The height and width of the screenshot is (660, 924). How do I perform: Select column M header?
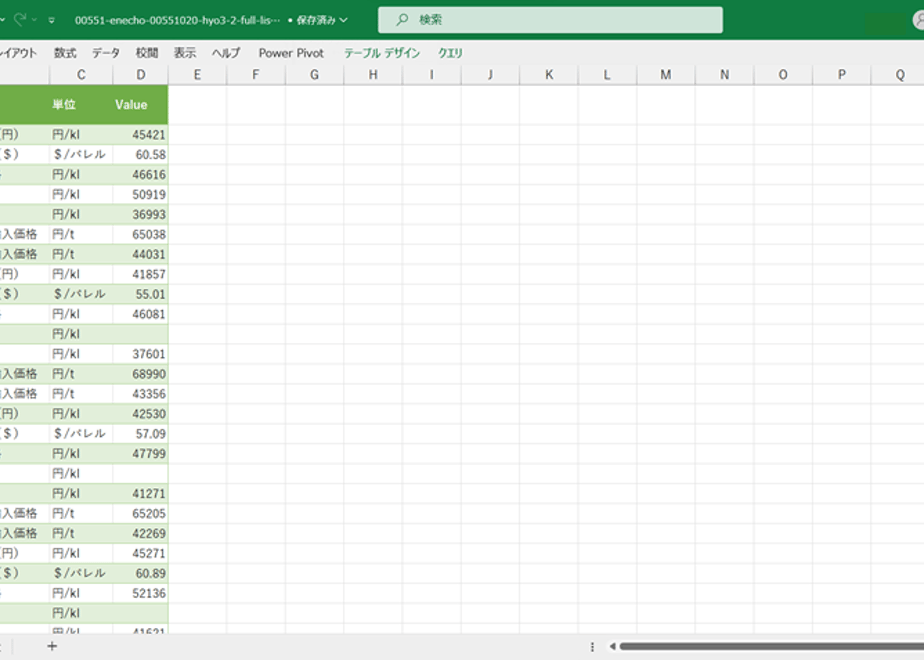click(666, 75)
